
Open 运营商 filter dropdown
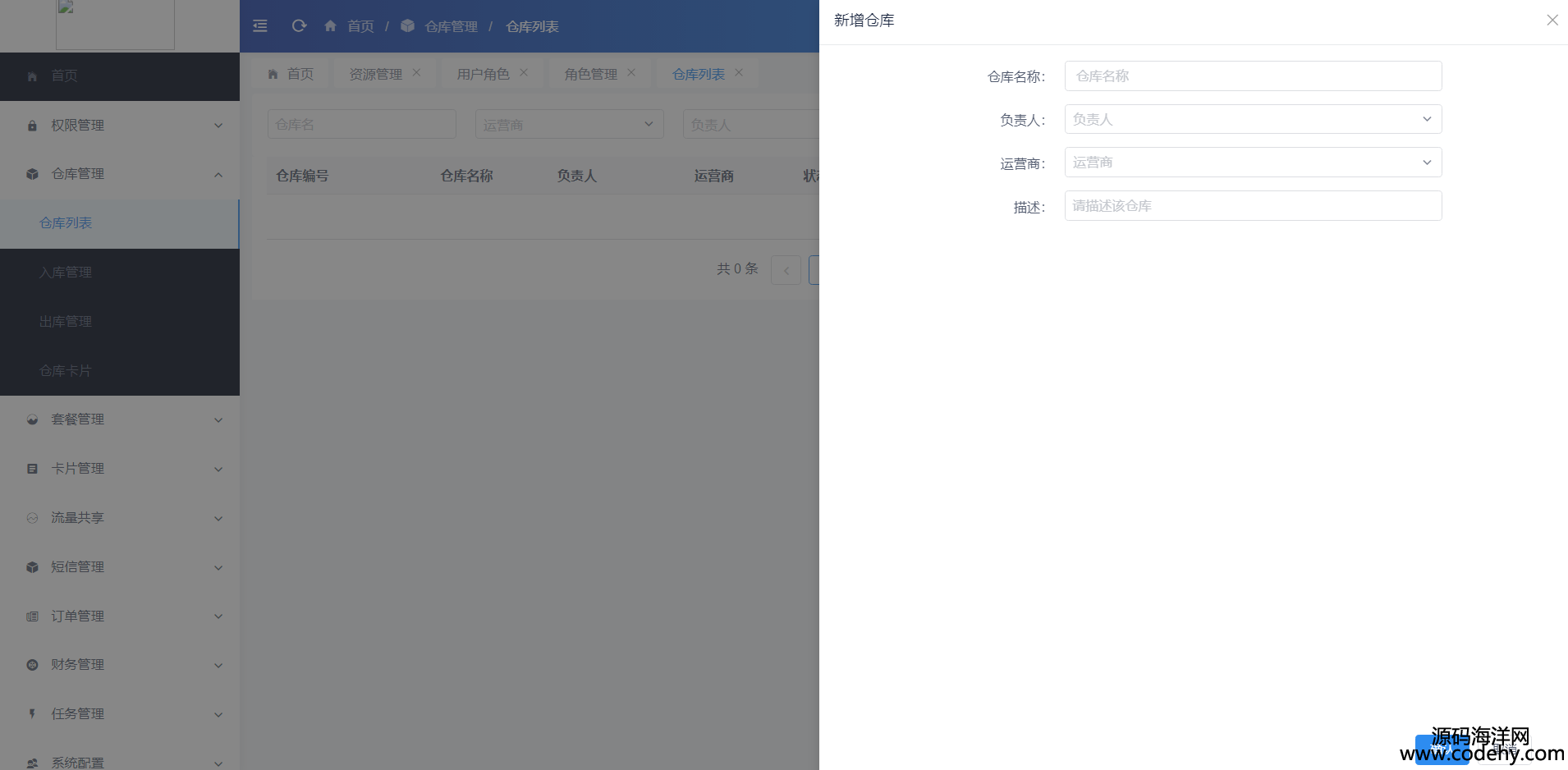(x=569, y=124)
